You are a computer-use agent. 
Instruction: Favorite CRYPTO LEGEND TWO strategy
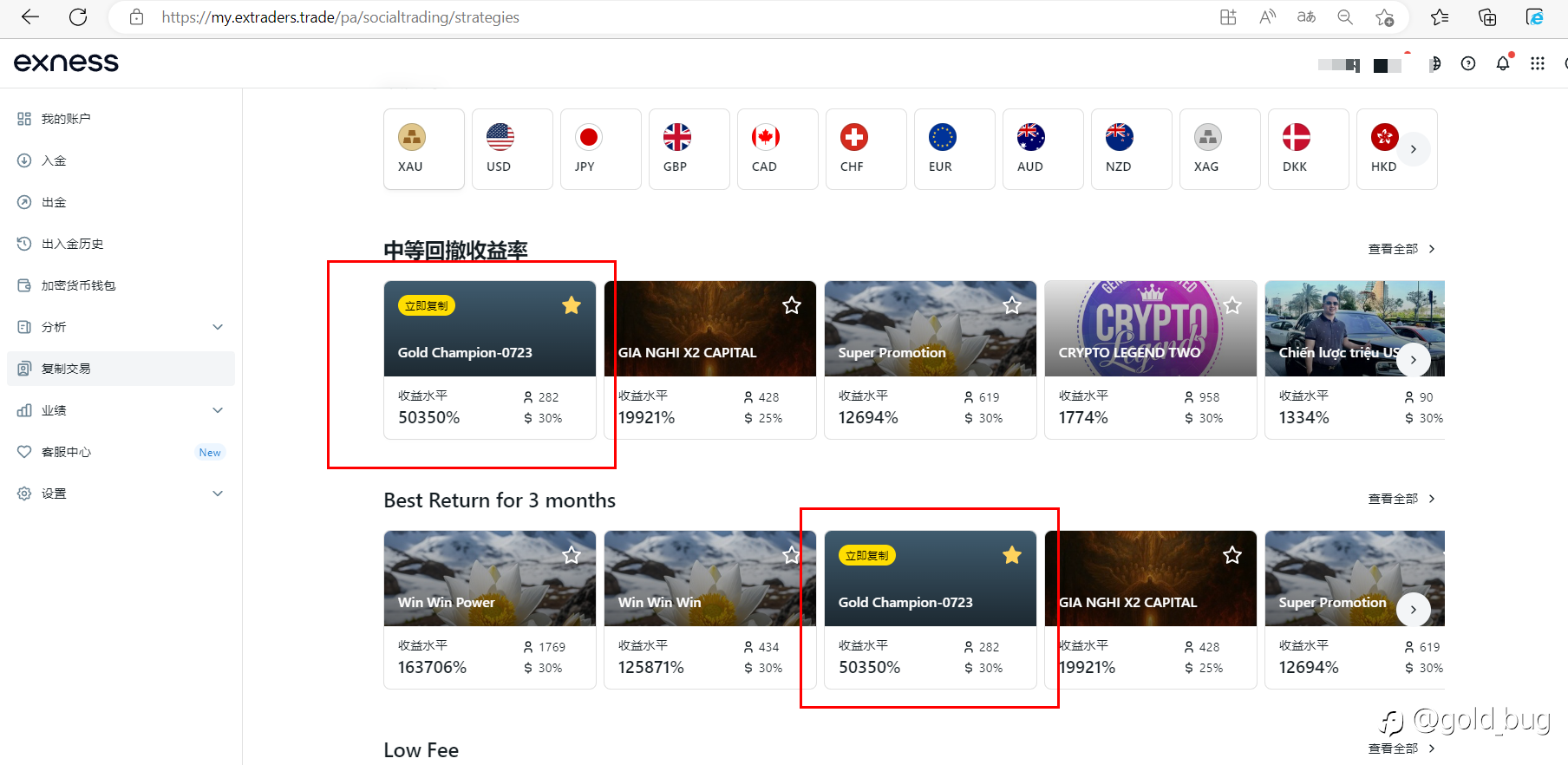coord(1232,305)
